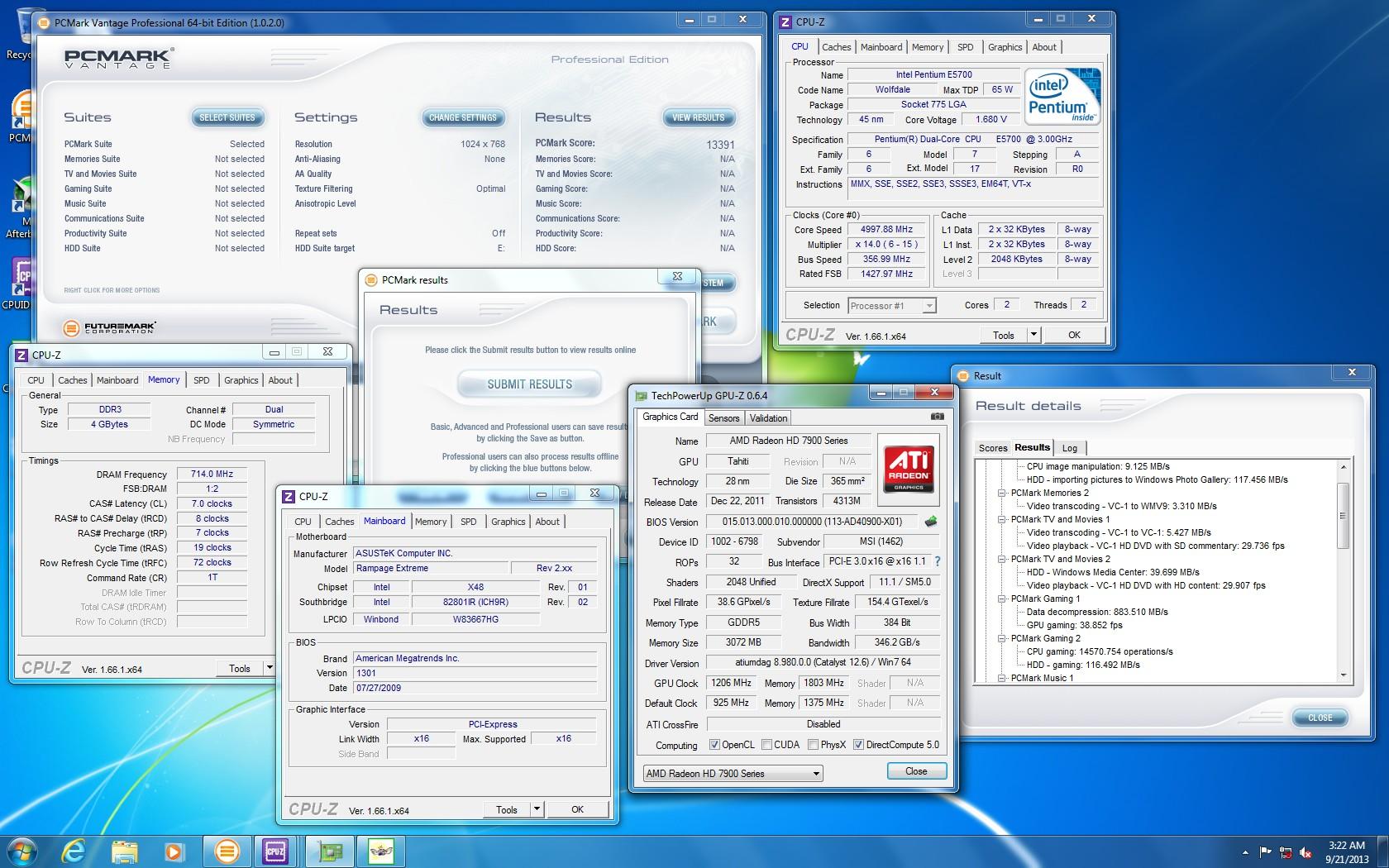The height and width of the screenshot is (868, 1389).
Task: Open Graphics tab in CPU-Z Mainboard window
Action: pyautogui.click(x=508, y=522)
